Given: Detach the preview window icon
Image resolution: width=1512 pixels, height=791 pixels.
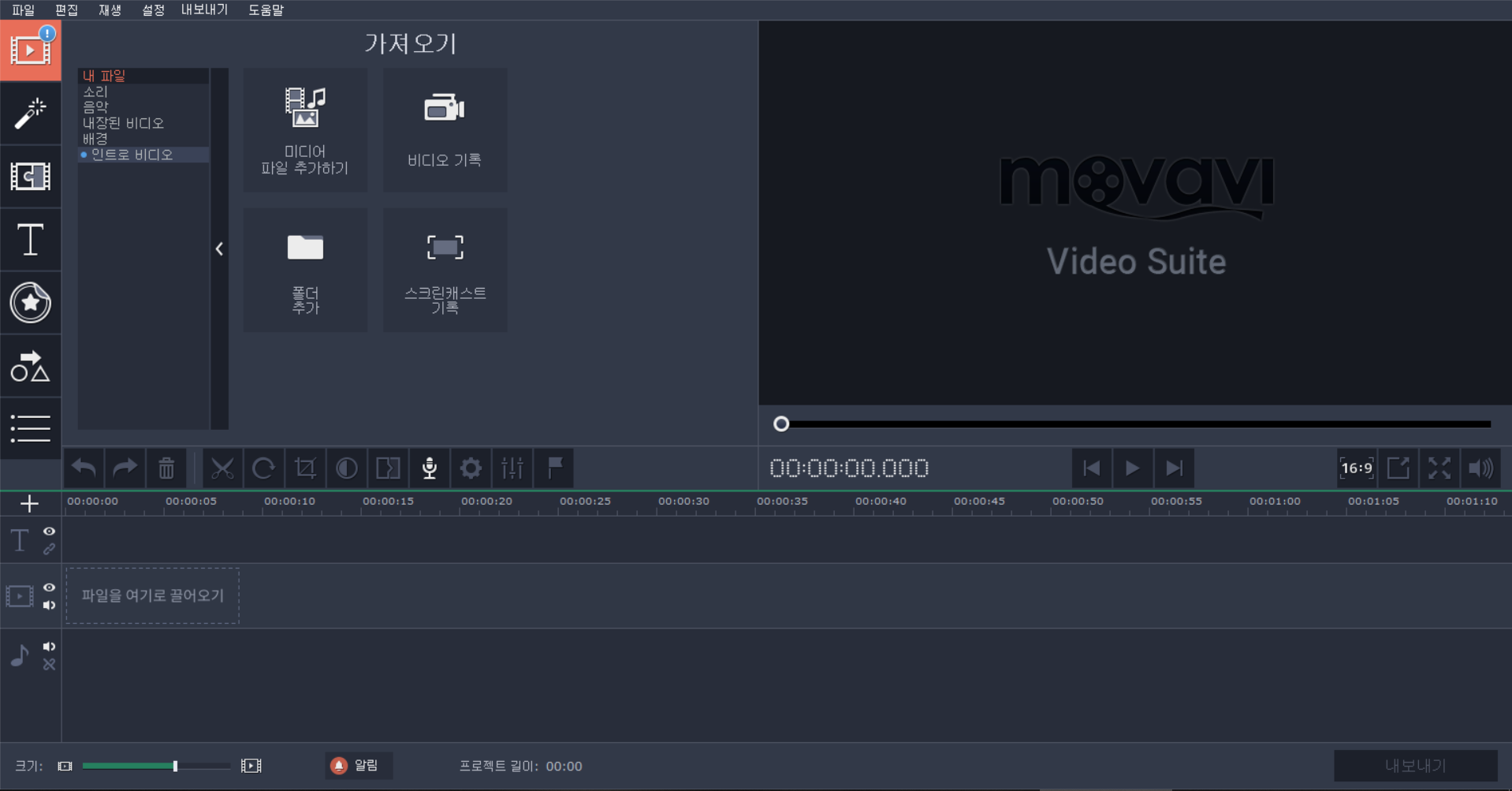Looking at the screenshot, I should coord(1398,468).
